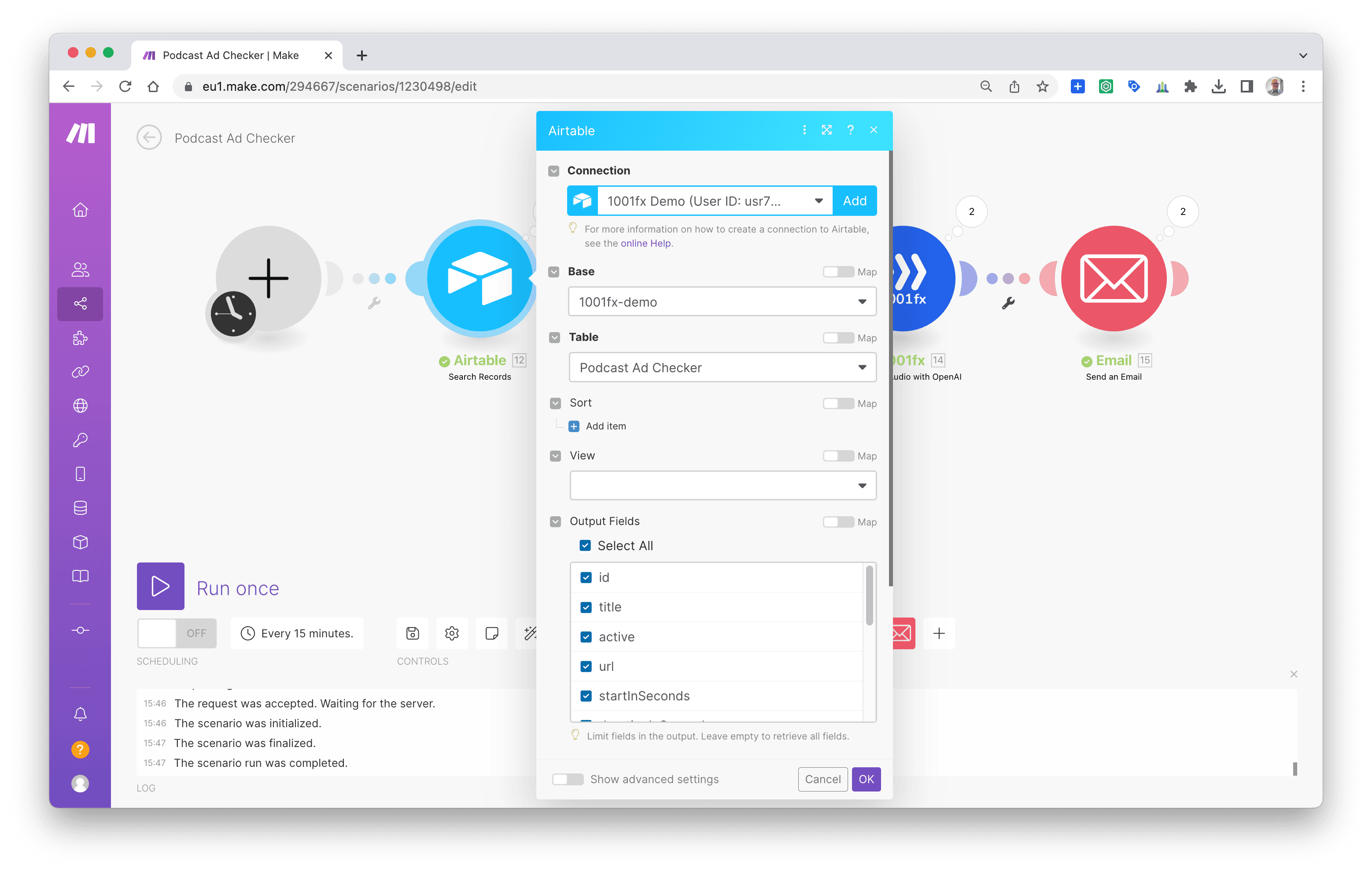Open the notifications bell in the sidebar
This screenshot has height=873, width=1372.
pyautogui.click(x=80, y=714)
